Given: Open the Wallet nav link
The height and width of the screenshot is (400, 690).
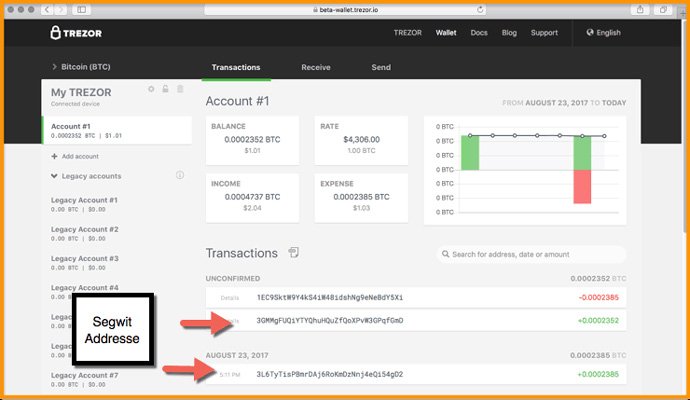Looking at the screenshot, I should coord(446,33).
